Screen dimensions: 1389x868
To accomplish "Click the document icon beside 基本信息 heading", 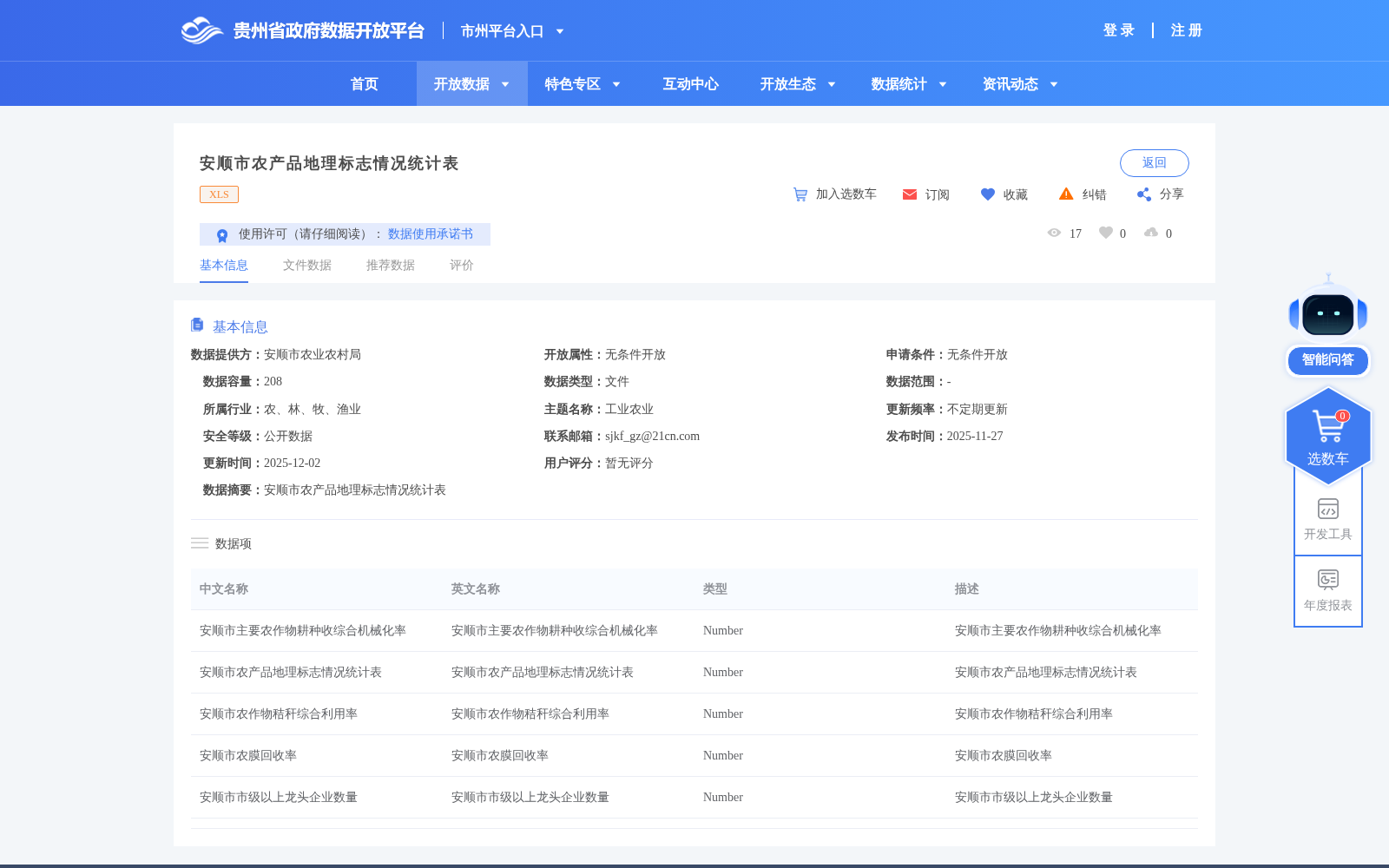I will click(197, 325).
